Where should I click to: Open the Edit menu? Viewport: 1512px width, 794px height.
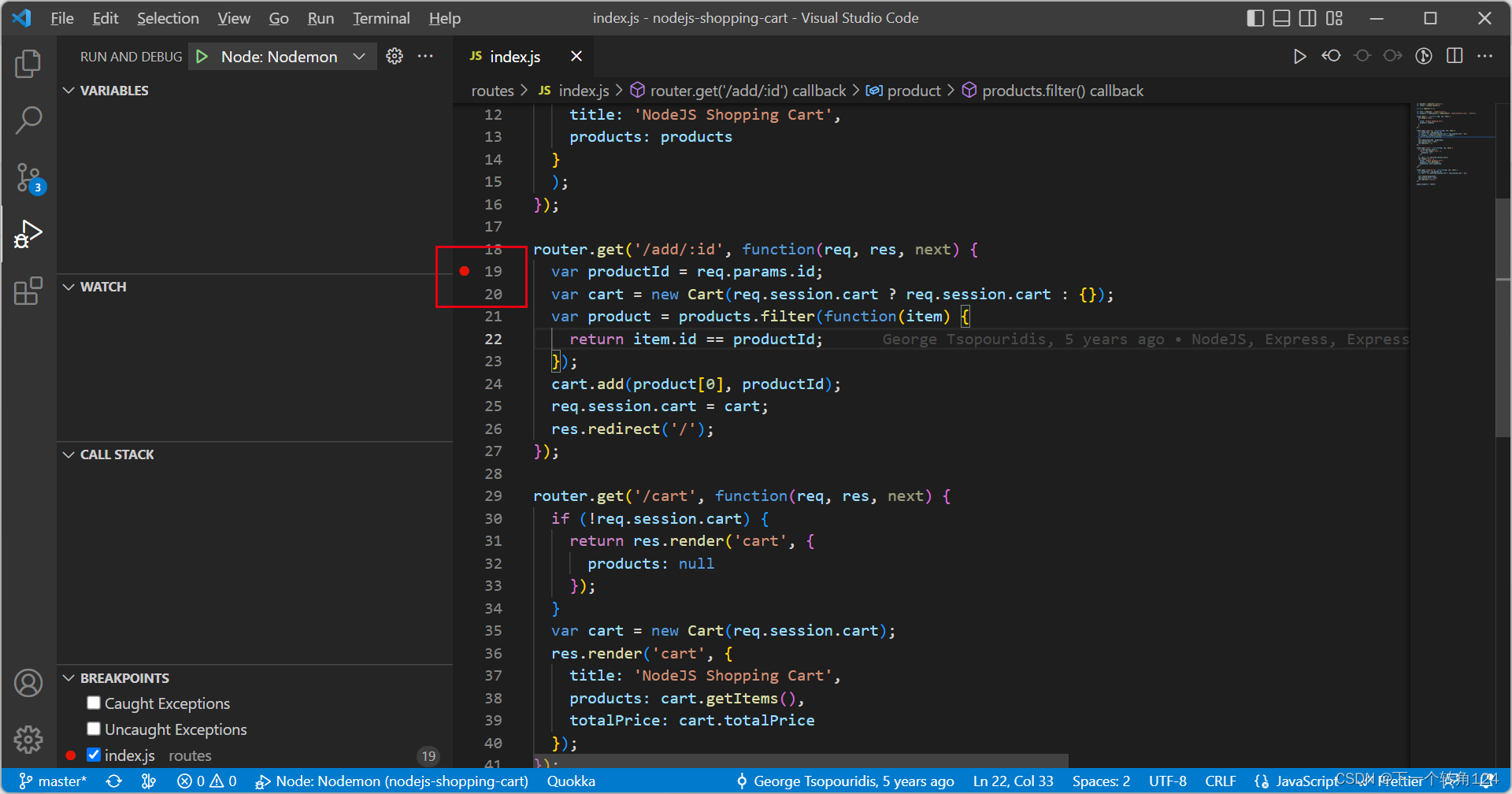[106, 18]
